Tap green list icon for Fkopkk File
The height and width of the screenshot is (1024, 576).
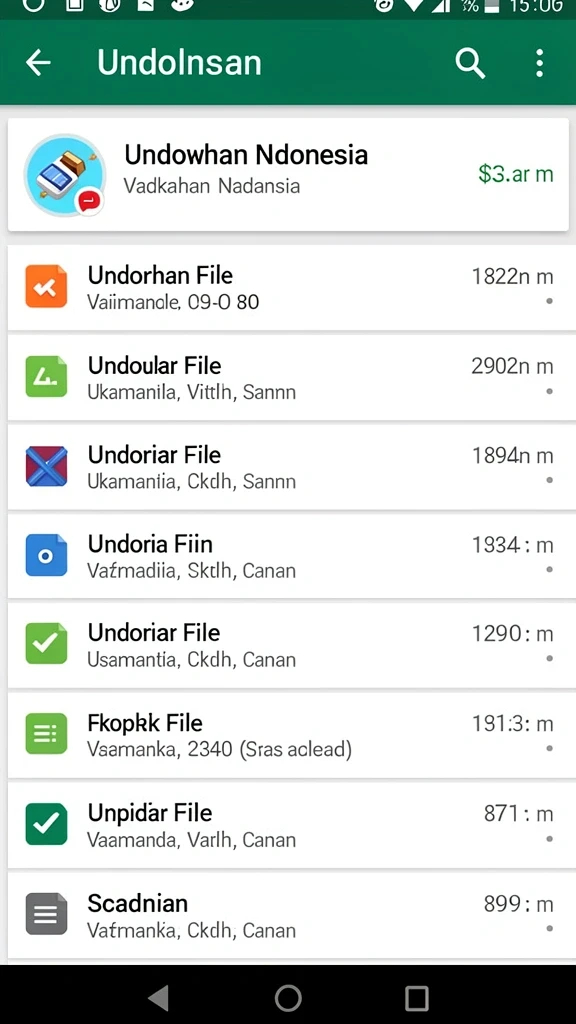tap(46, 734)
